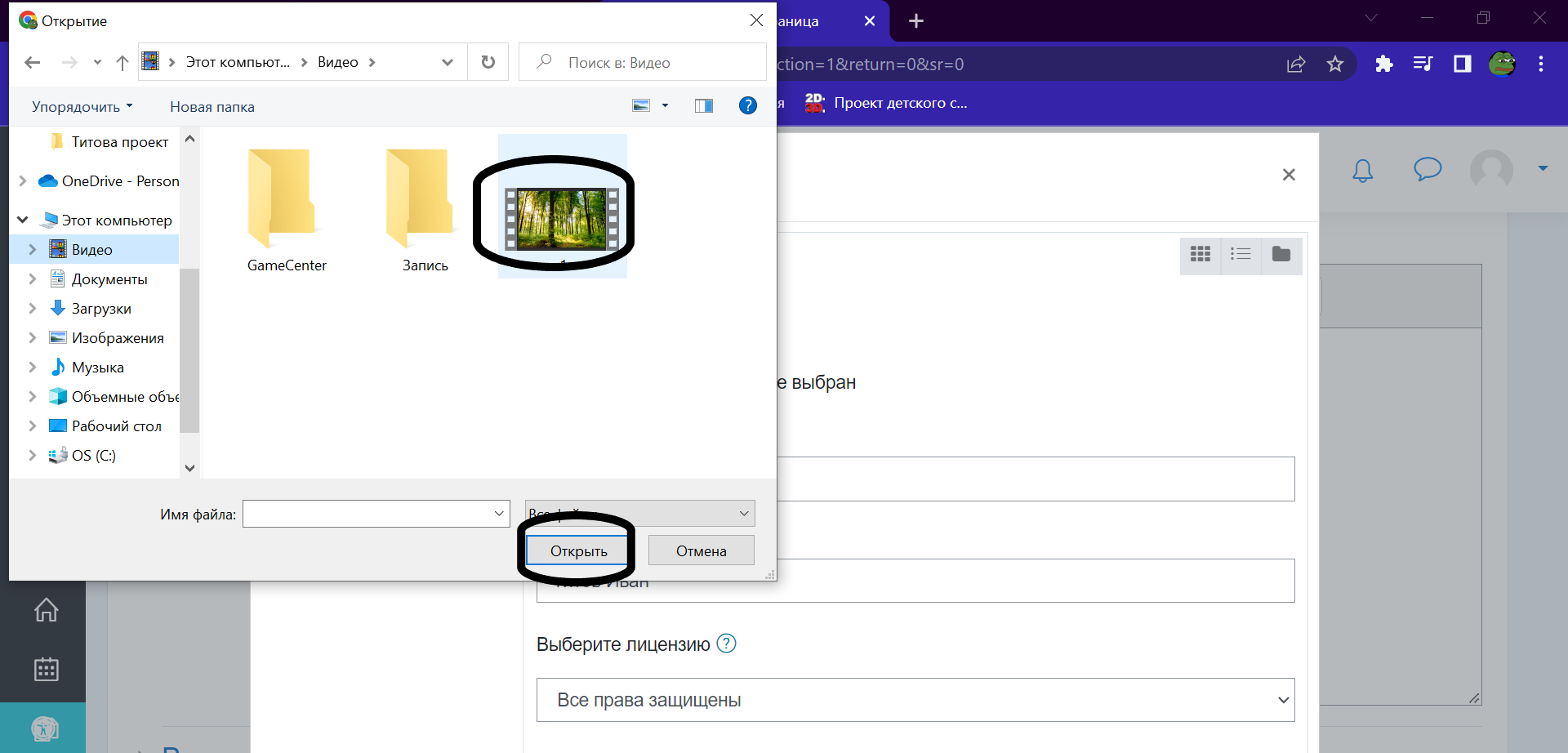
Task: Go up one folder level arrow
Action: tap(122, 63)
